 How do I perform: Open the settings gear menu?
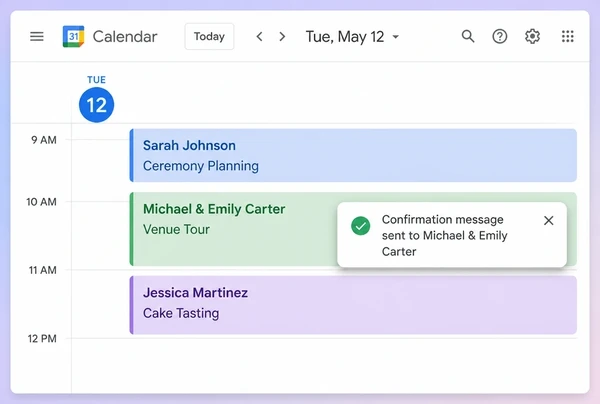point(532,36)
